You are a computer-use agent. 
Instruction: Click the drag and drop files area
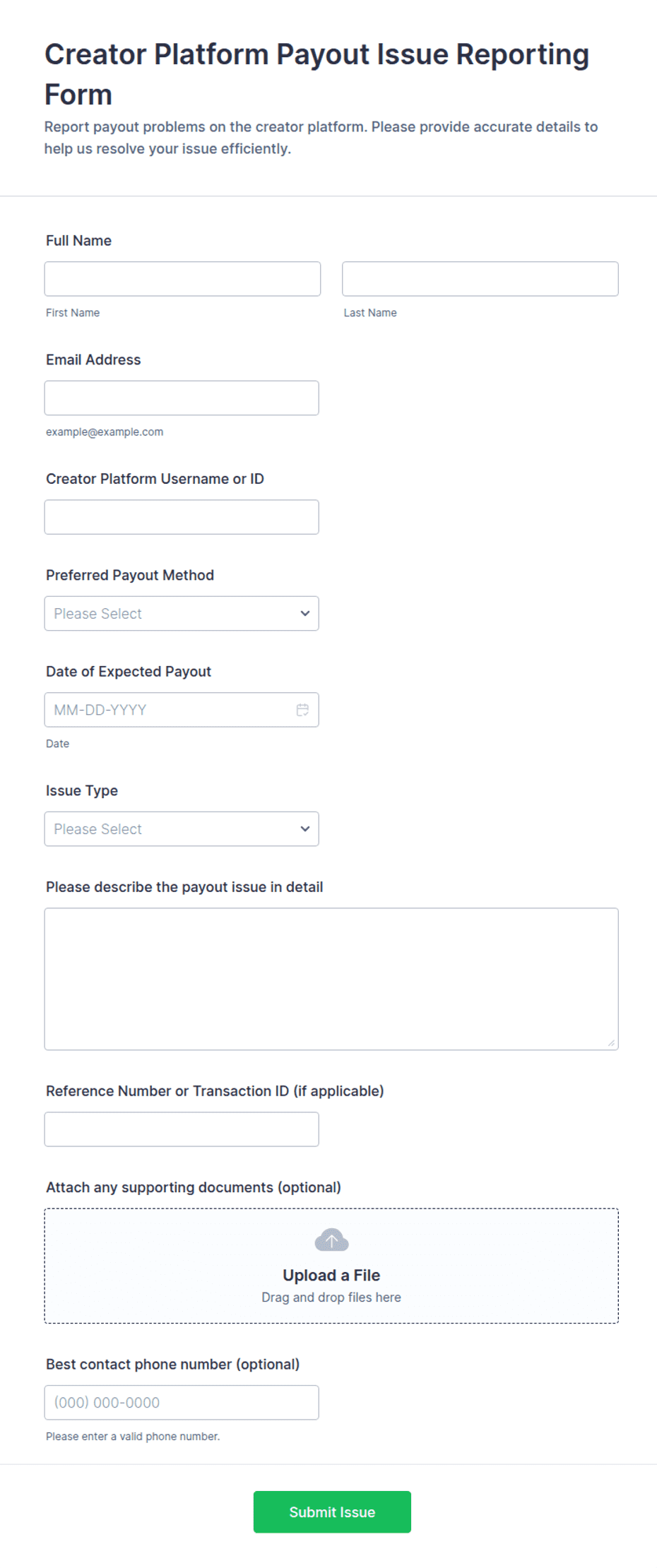tap(331, 1266)
